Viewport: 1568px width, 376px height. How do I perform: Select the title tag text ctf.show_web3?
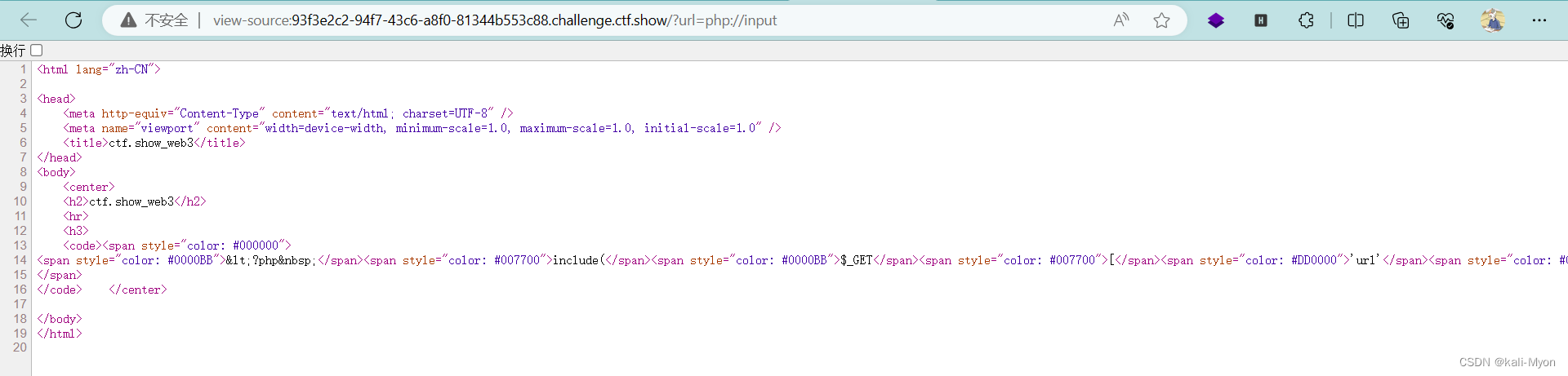tap(151, 143)
